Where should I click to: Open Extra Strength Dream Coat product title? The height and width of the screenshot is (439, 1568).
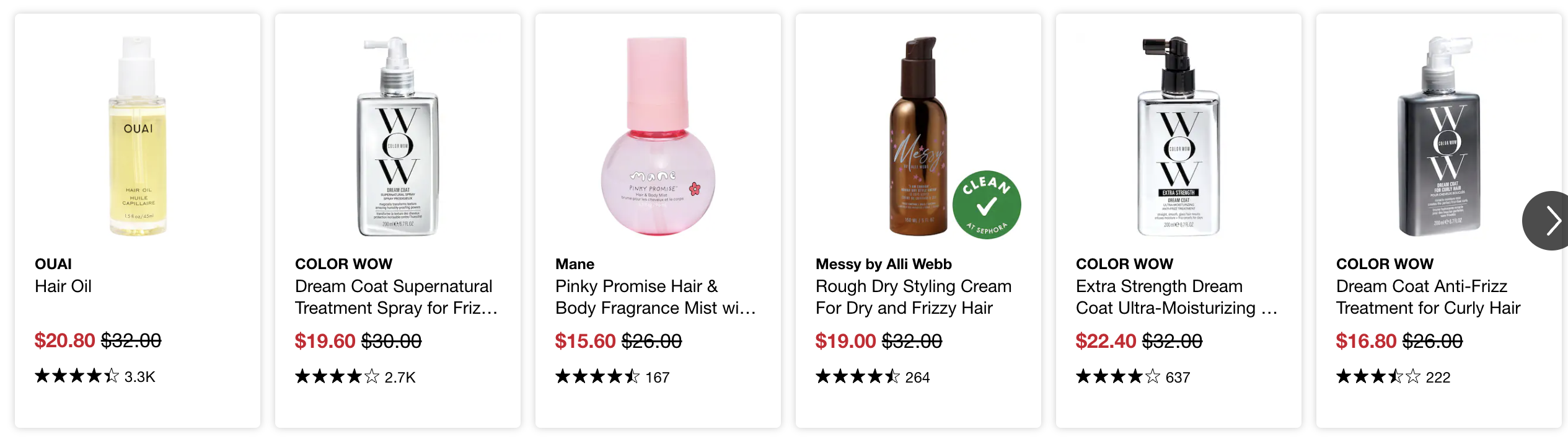click(1176, 297)
